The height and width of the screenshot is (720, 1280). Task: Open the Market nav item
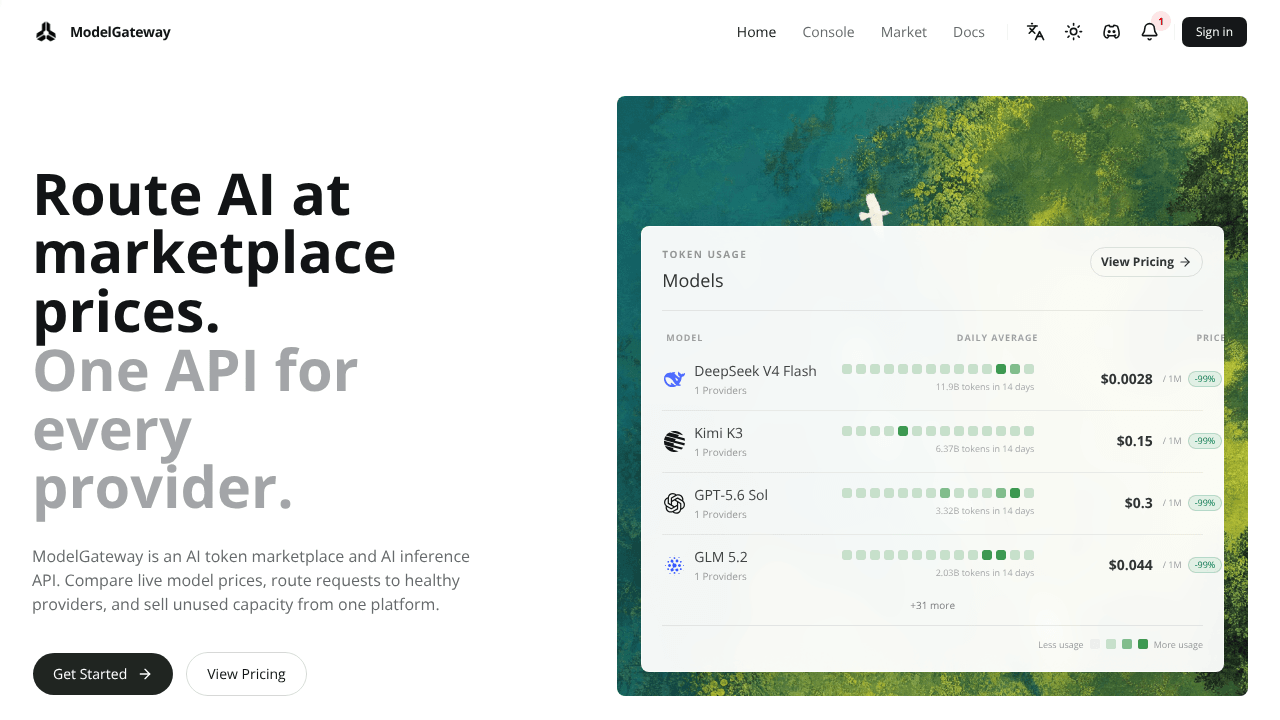point(904,32)
